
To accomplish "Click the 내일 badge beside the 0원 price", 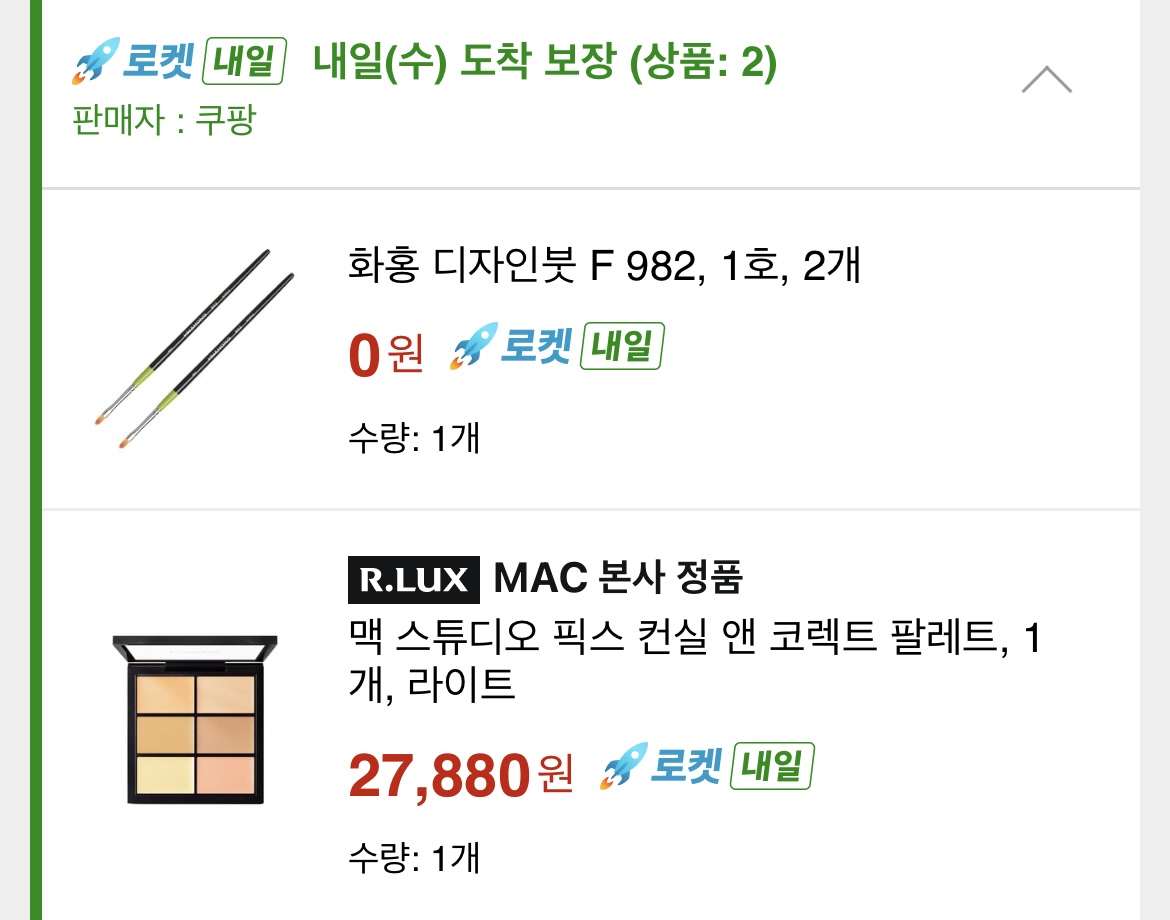I will click(622, 349).
